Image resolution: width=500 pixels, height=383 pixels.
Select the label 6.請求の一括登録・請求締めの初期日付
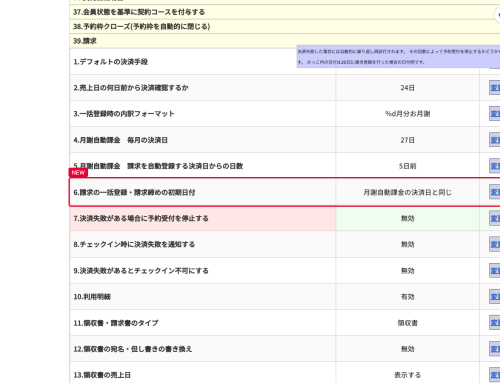click(x=134, y=192)
